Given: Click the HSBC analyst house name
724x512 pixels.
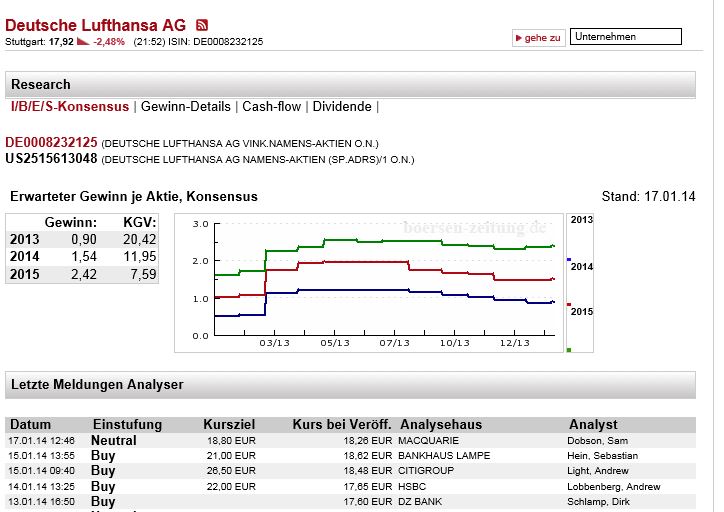Looking at the screenshot, I should [412, 487].
